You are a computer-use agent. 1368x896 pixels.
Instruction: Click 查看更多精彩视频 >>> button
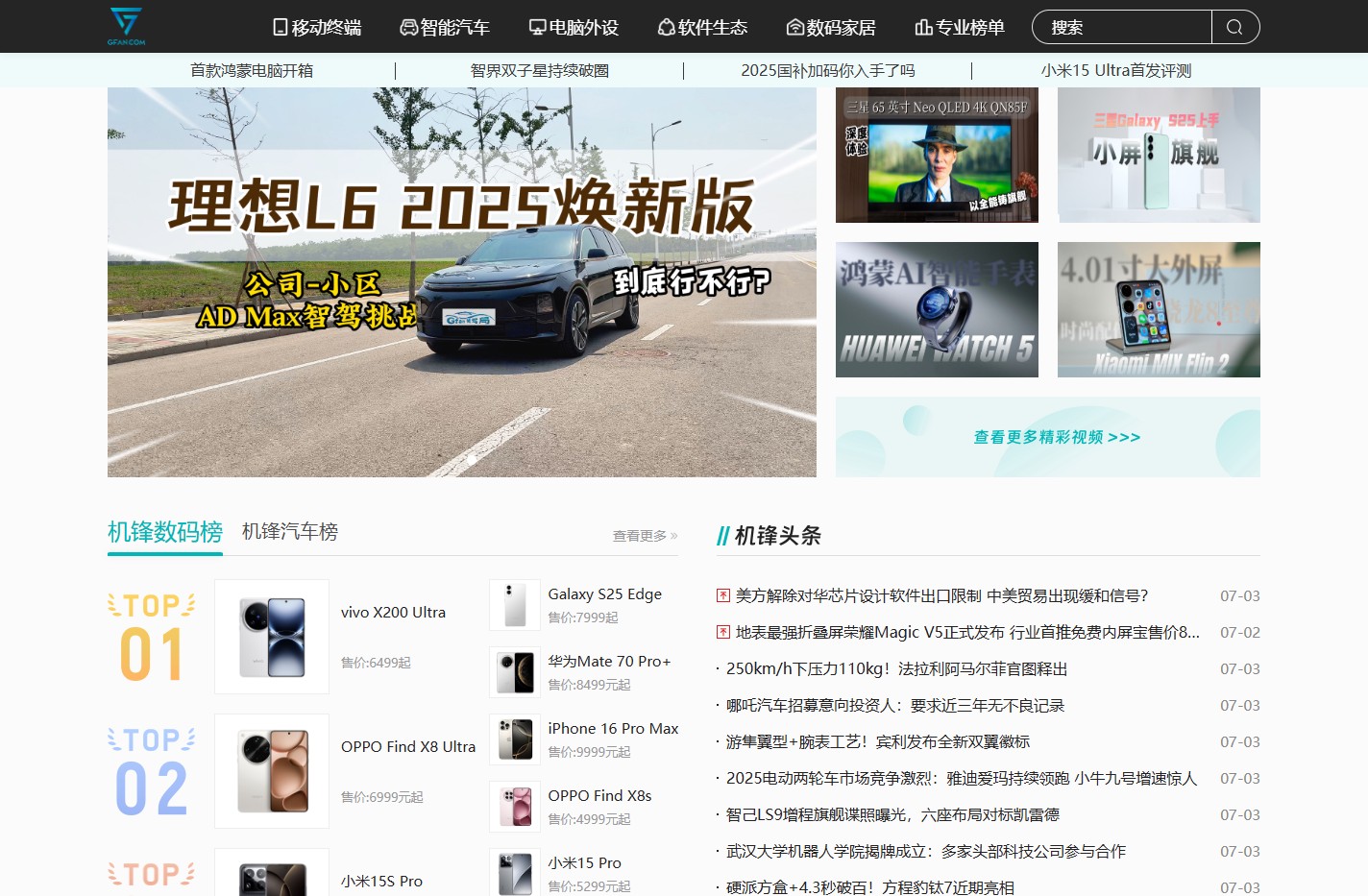click(x=1048, y=437)
